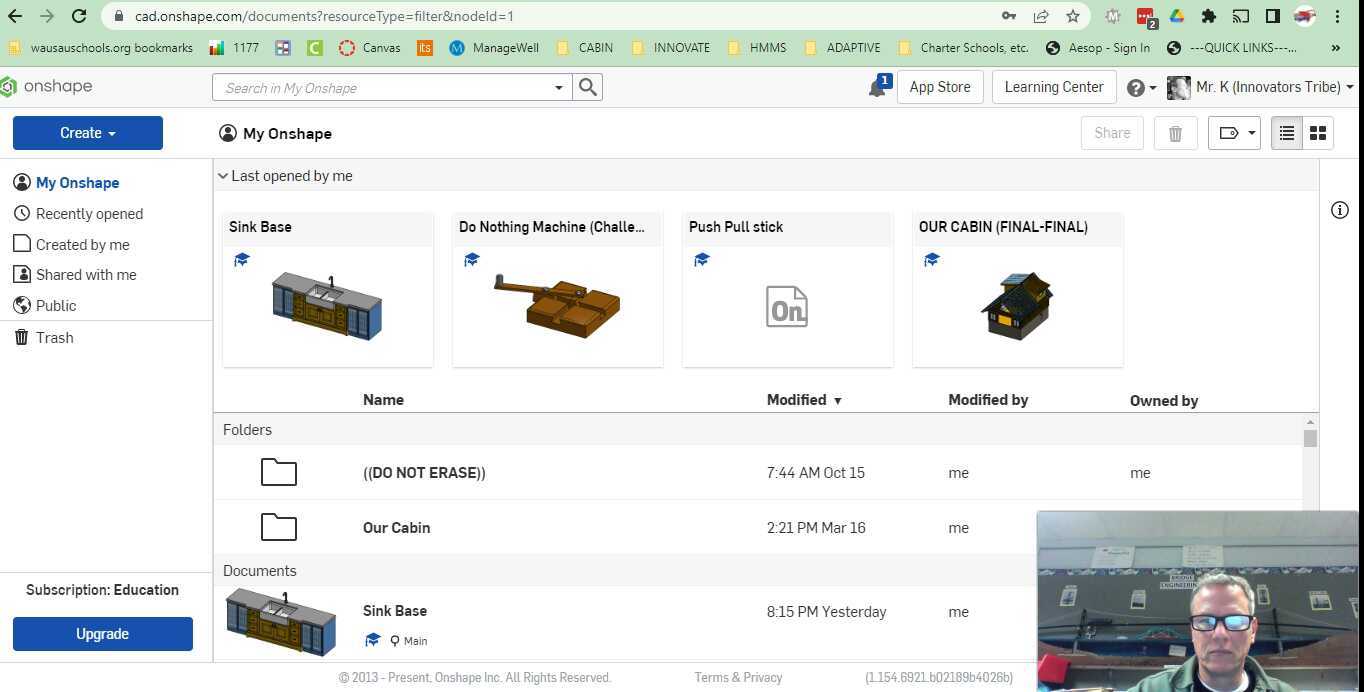This screenshot has width=1364, height=692.
Task: Open the search magnifying glass icon
Action: [587, 87]
